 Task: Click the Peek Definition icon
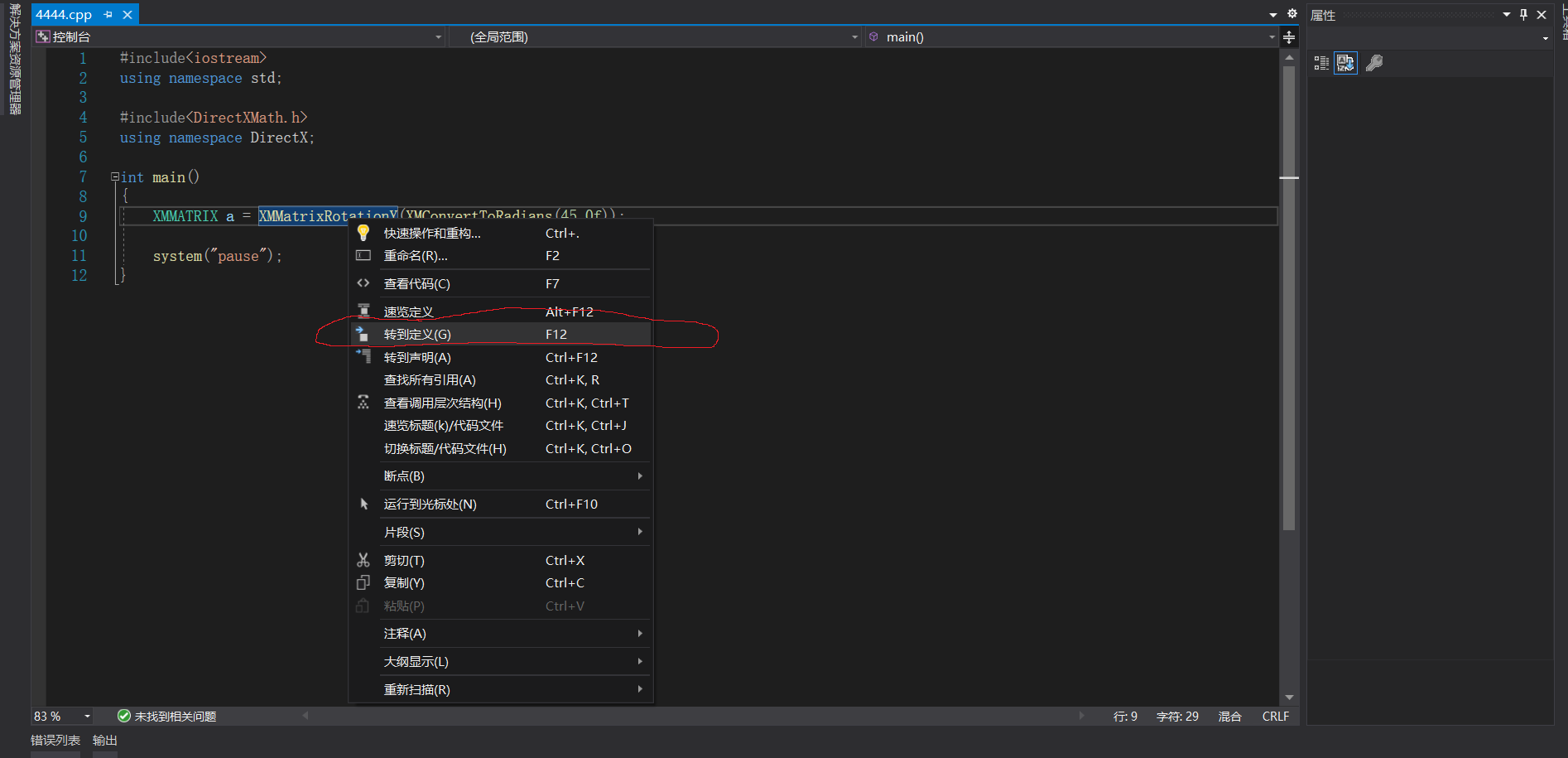click(x=363, y=311)
